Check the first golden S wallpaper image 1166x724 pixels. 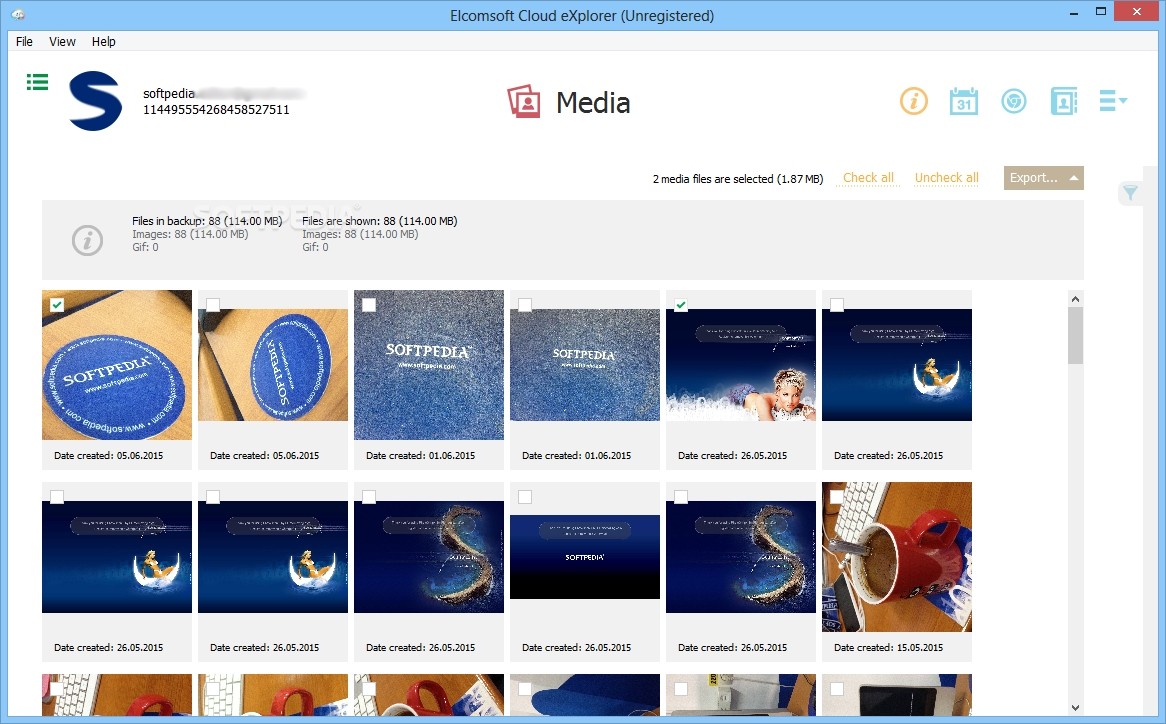click(x=369, y=497)
